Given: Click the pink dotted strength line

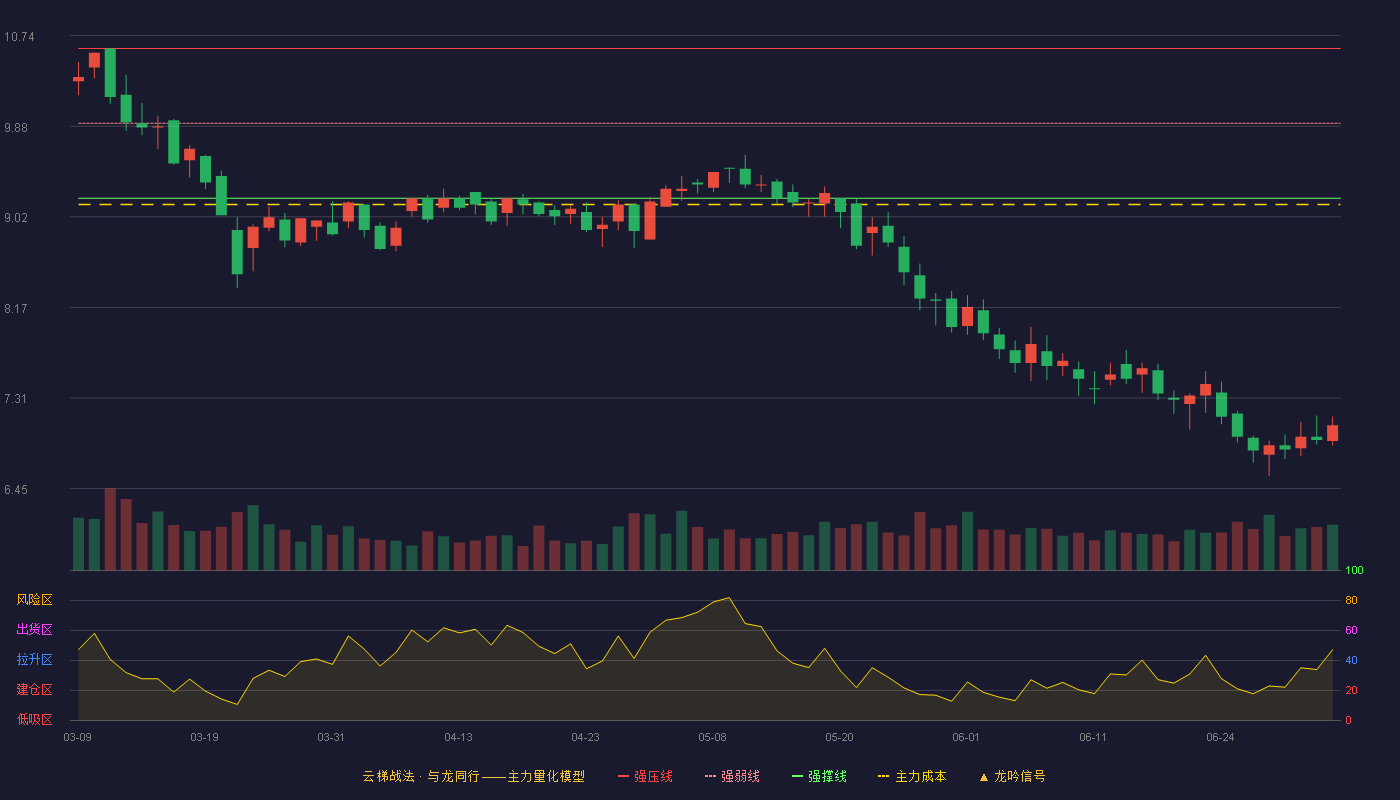Looking at the screenshot, I should [709, 123].
